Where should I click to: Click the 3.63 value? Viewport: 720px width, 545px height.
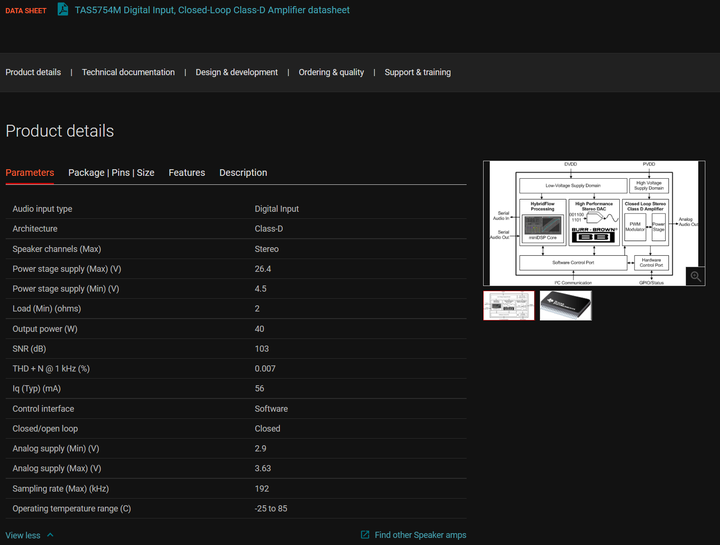pos(263,468)
